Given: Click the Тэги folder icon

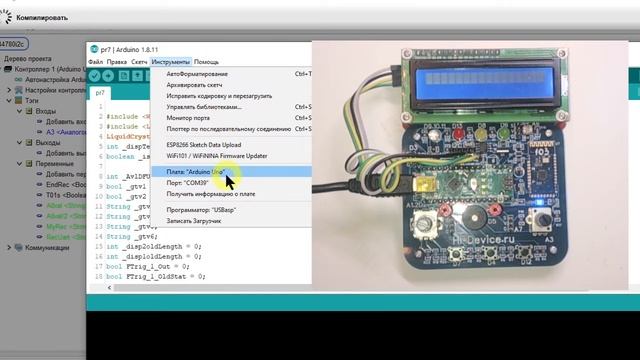Looking at the screenshot, I should click(19, 100).
